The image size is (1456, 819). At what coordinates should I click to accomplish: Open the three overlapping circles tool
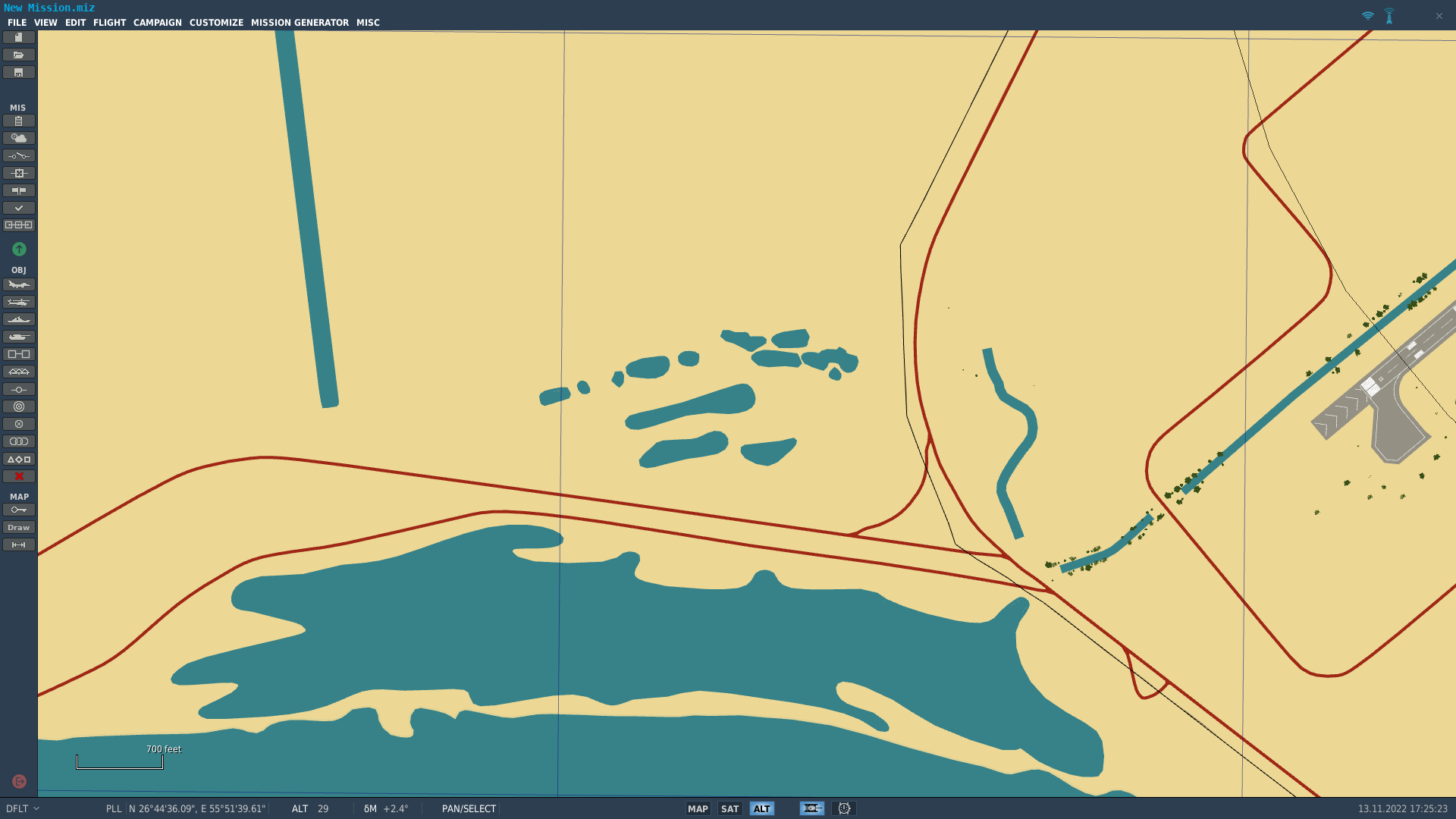click(x=19, y=441)
